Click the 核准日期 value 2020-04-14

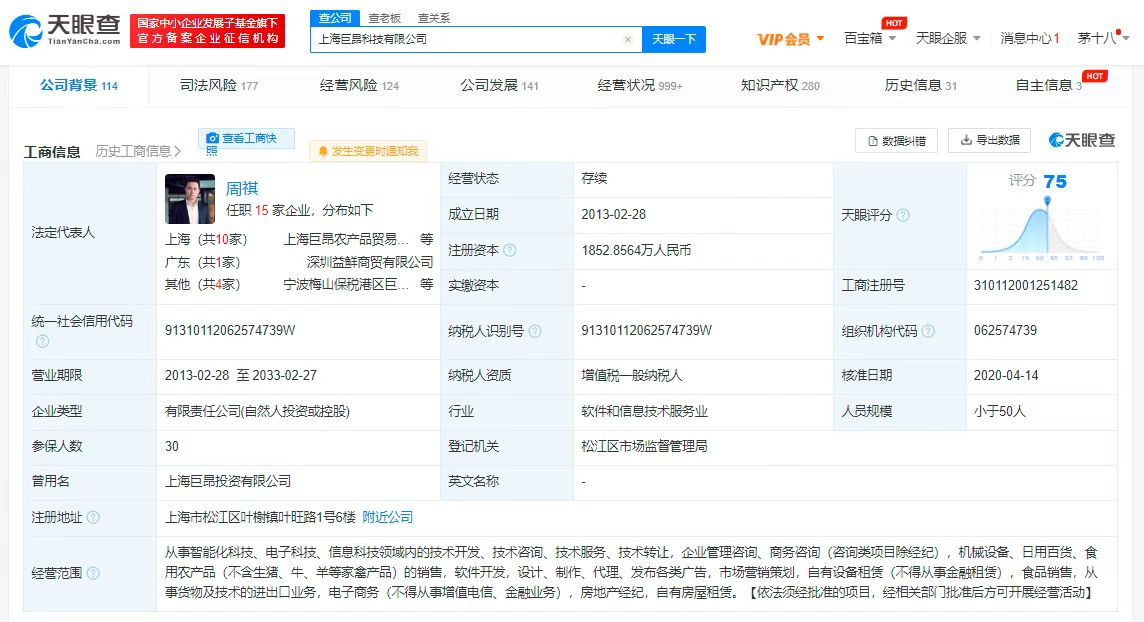tap(1006, 375)
